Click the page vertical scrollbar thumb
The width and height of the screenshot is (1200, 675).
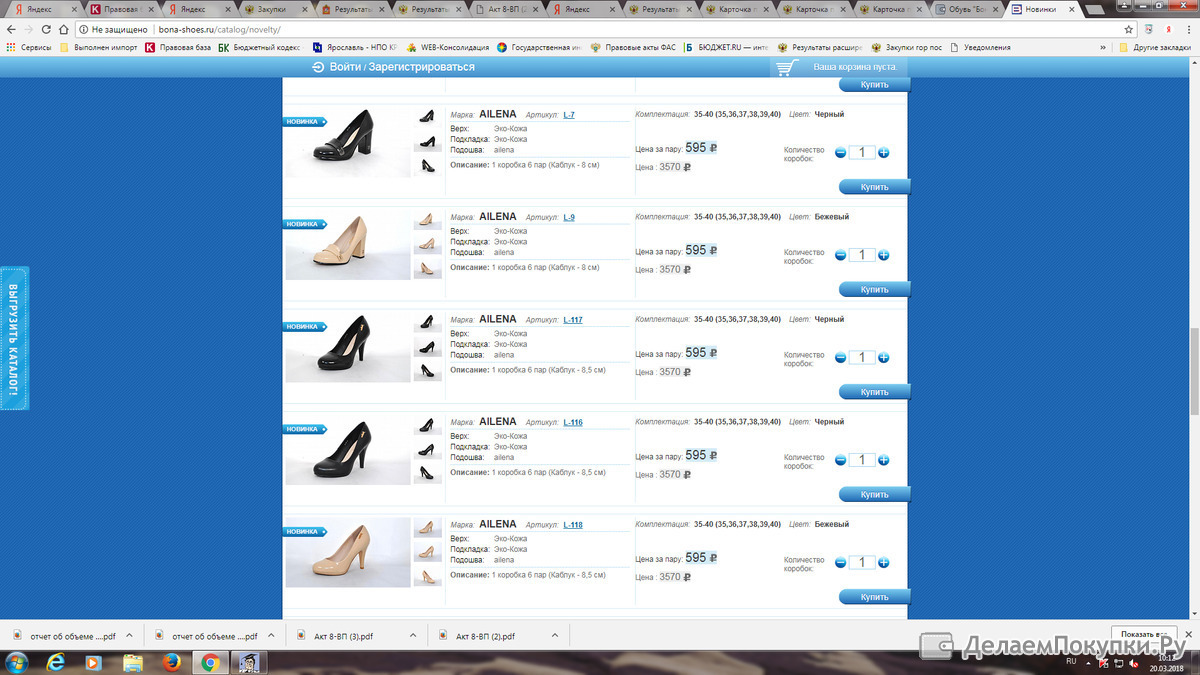click(x=1194, y=371)
